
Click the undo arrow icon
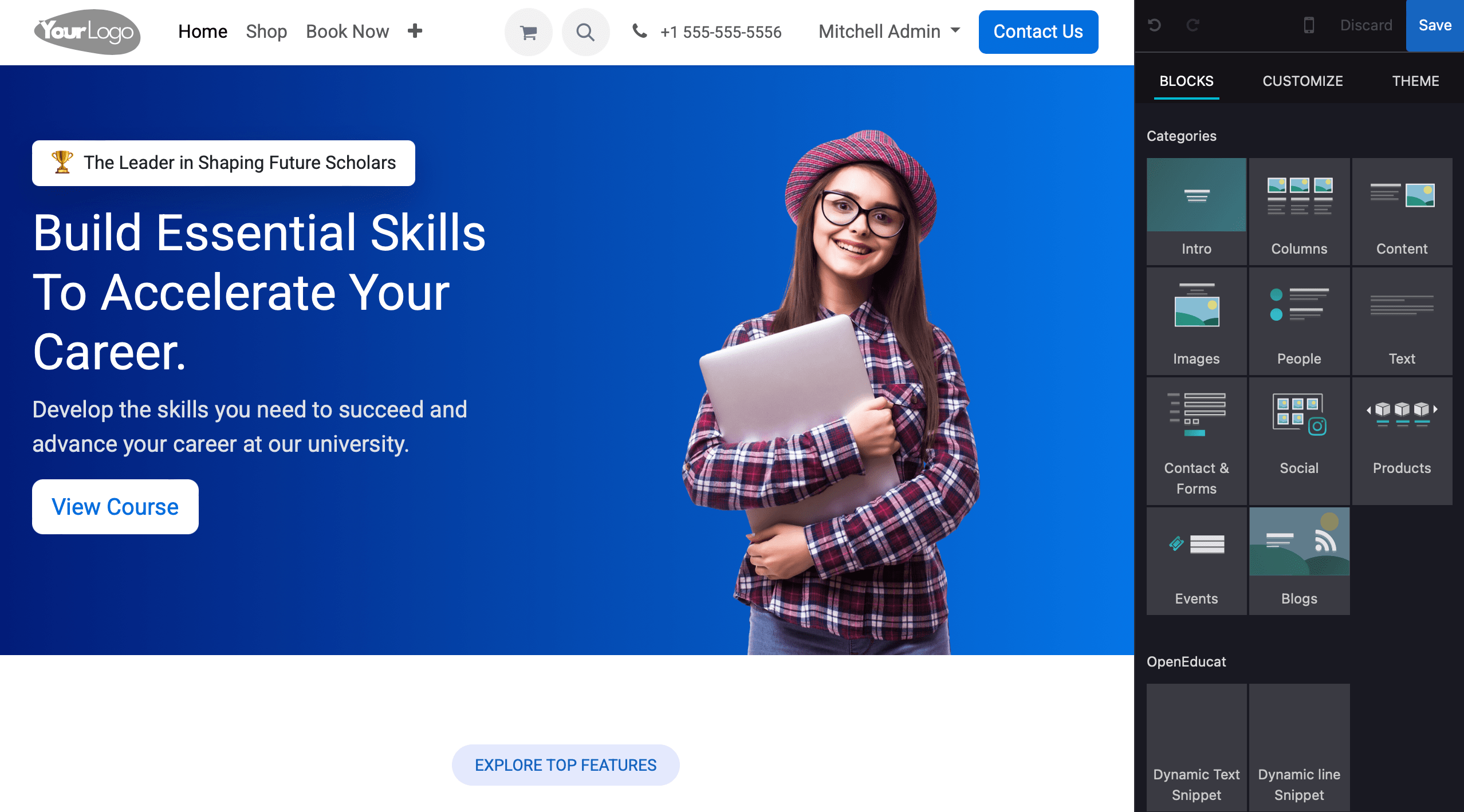click(1155, 25)
